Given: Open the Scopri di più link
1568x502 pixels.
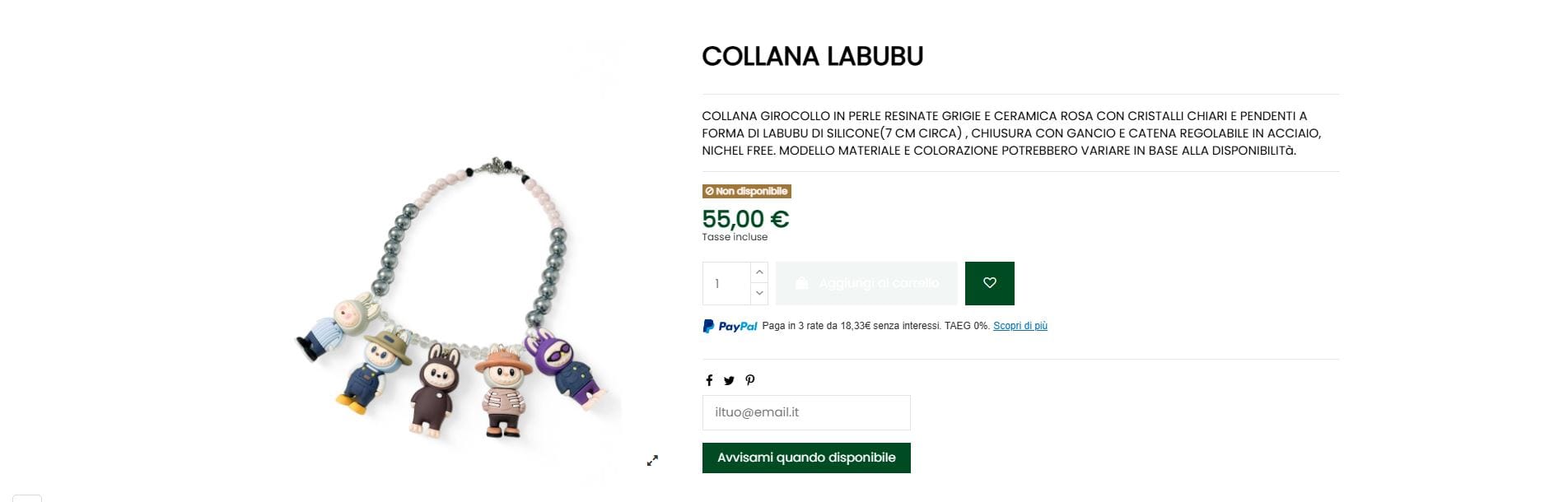Looking at the screenshot, I should click(x=1020, y=326).
